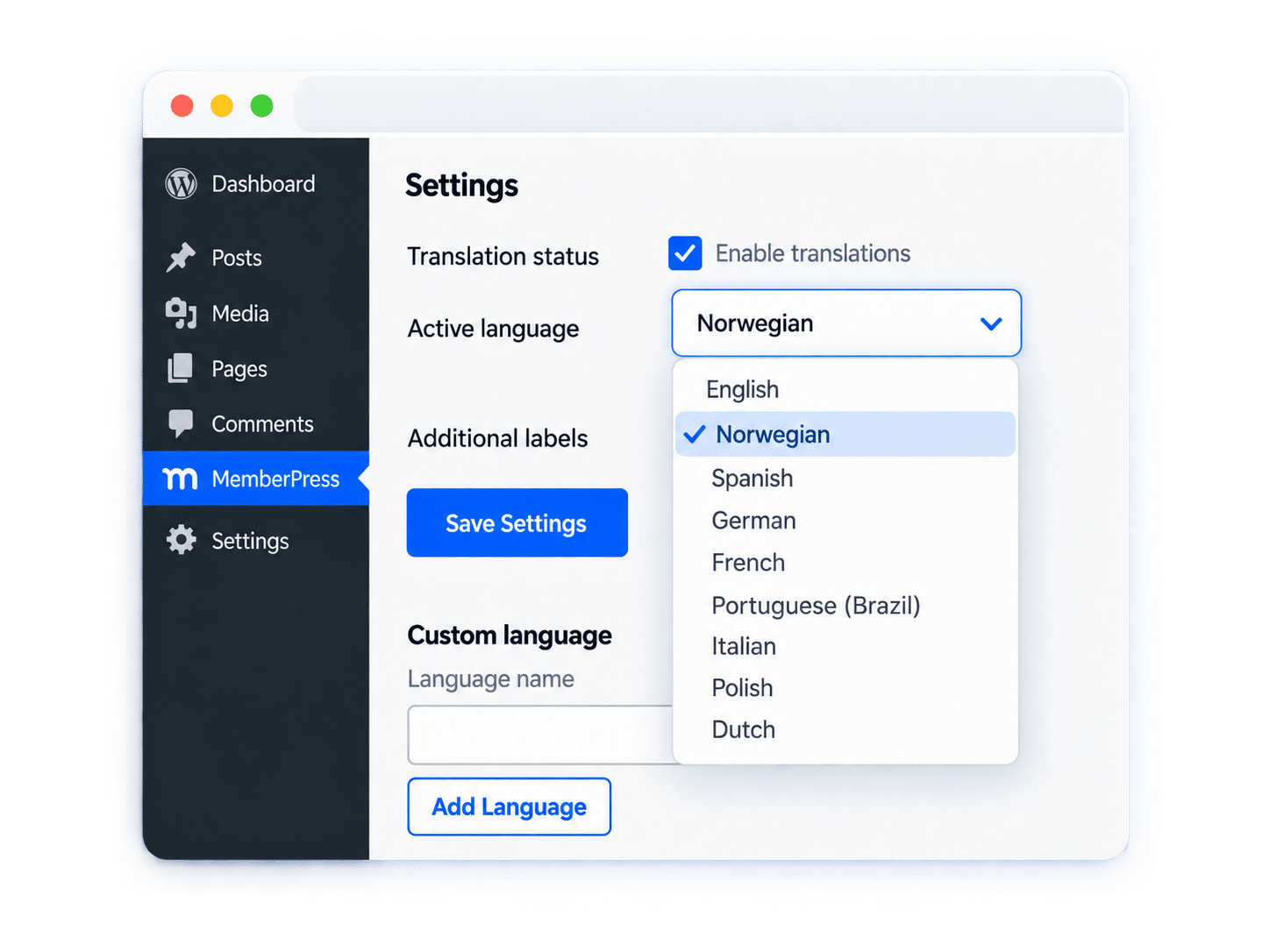Click the Translation status label
The width and height of the screenshot is (1270, 952).
click(503, 256)
